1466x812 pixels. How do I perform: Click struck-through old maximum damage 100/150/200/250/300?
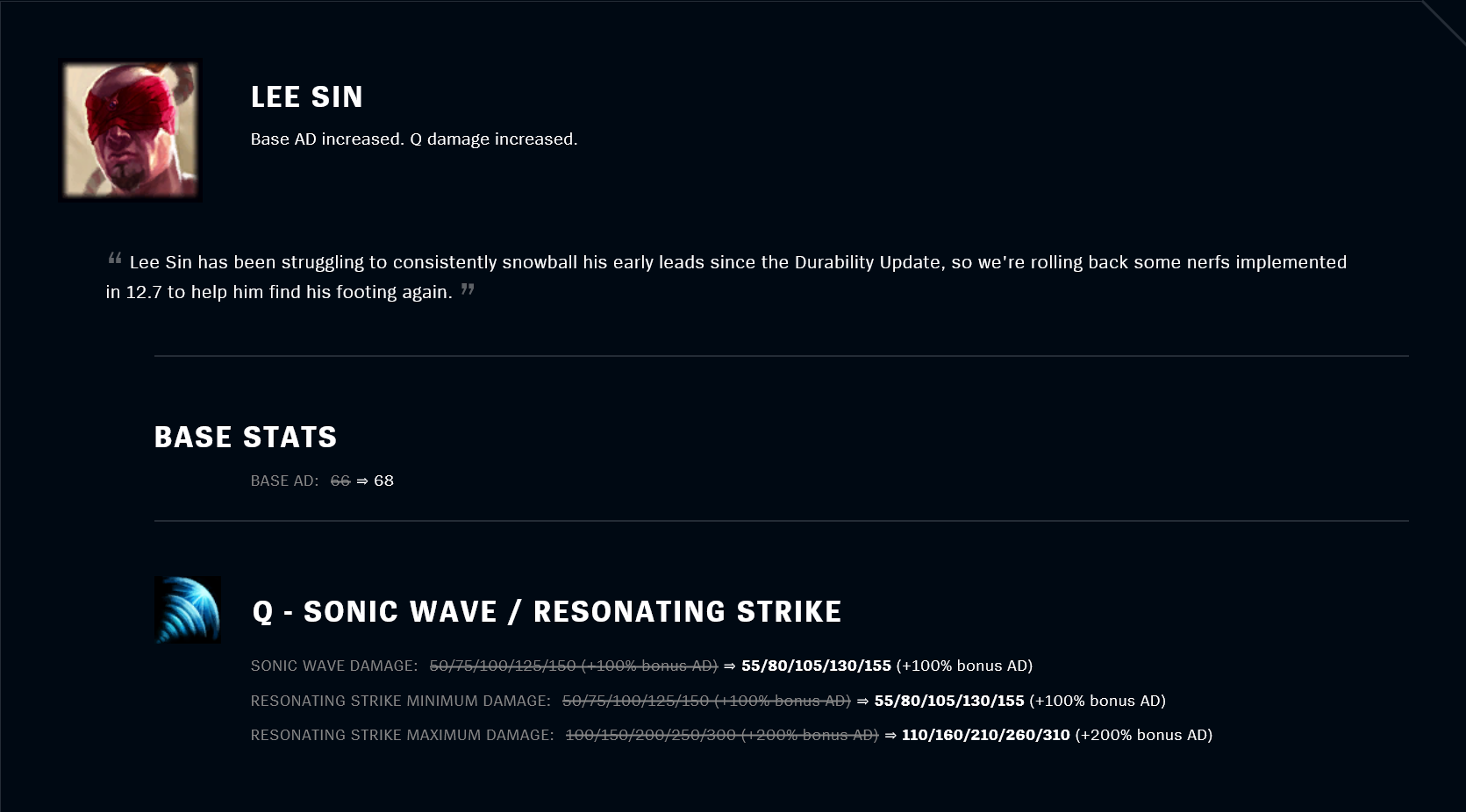pyautogui.click(x=651, y=735)
